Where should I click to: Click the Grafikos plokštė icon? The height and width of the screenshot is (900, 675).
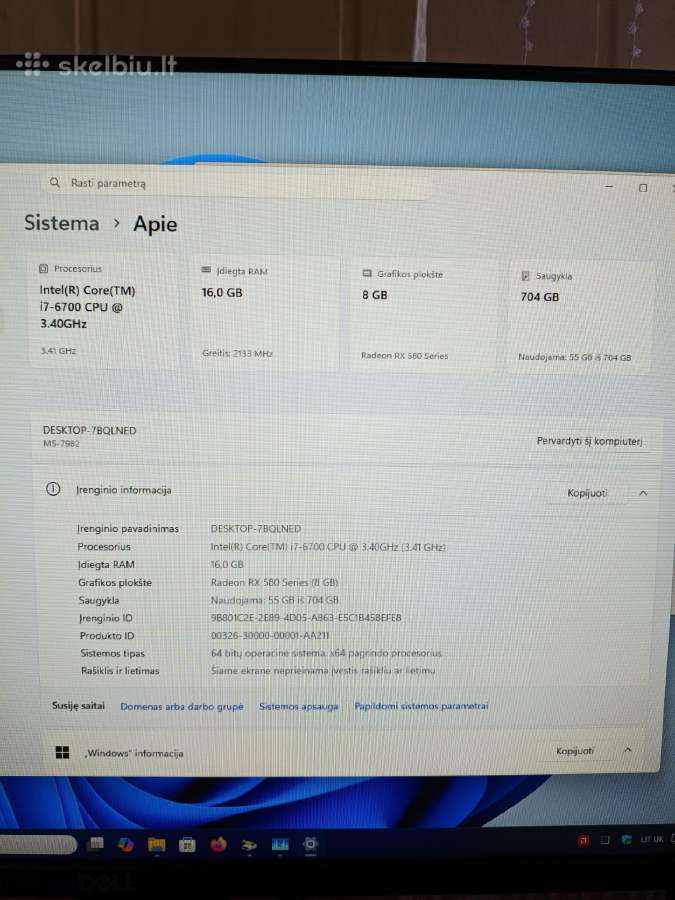(x=367, y=274)
